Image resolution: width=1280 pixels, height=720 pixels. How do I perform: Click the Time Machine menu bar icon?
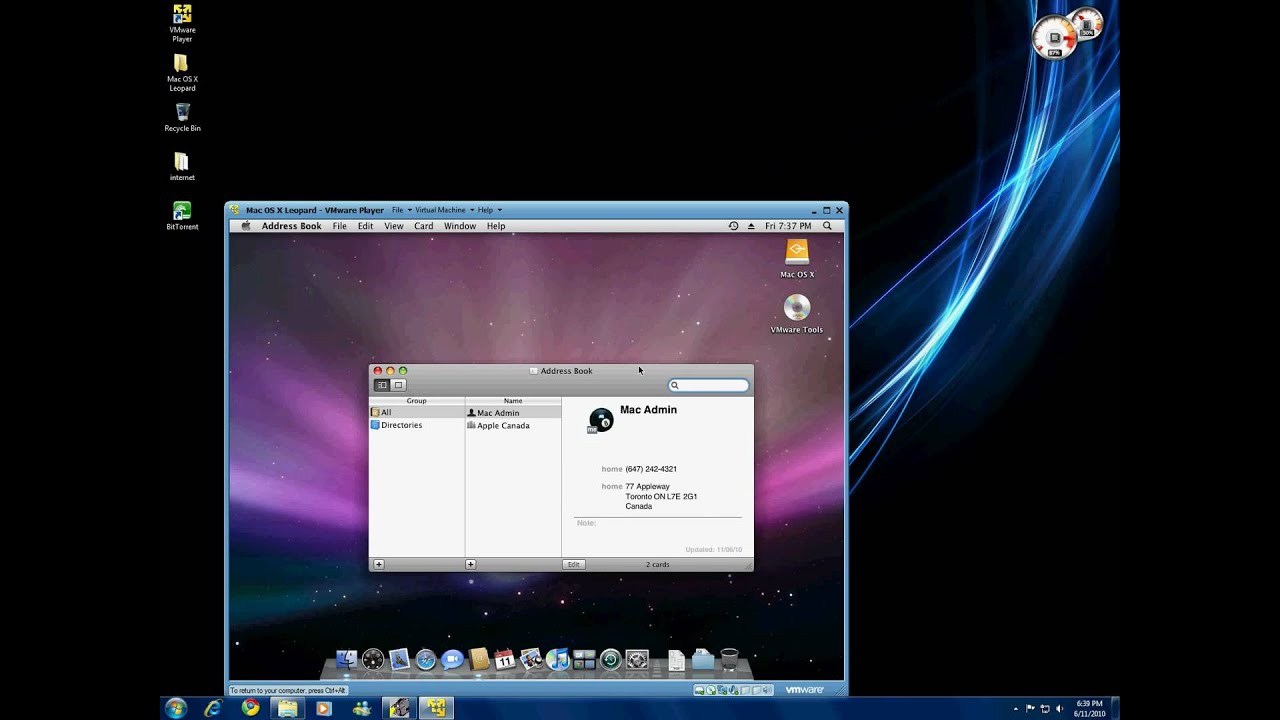(x=733, y=226)
